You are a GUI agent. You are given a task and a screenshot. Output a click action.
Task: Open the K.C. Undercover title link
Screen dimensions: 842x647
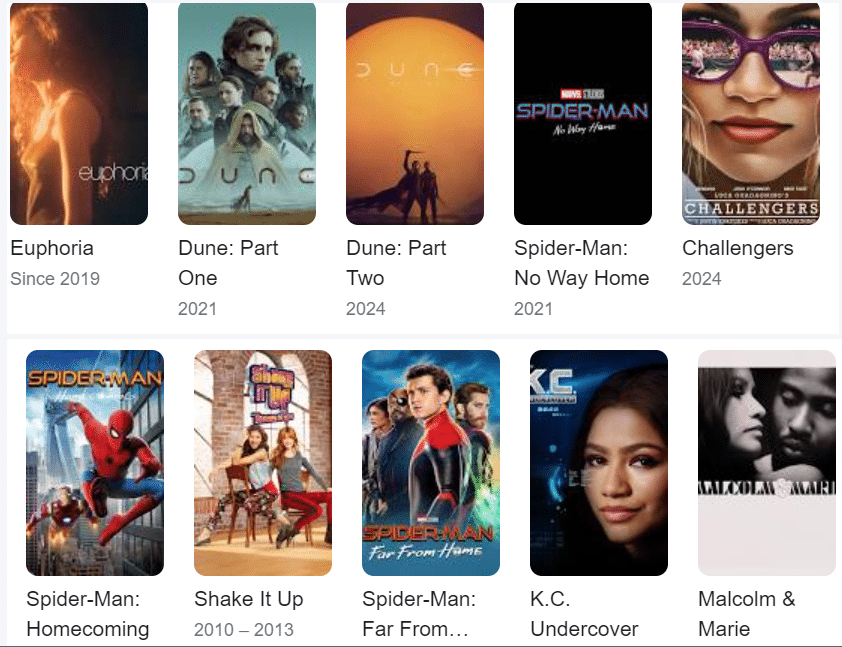(584, 614)
